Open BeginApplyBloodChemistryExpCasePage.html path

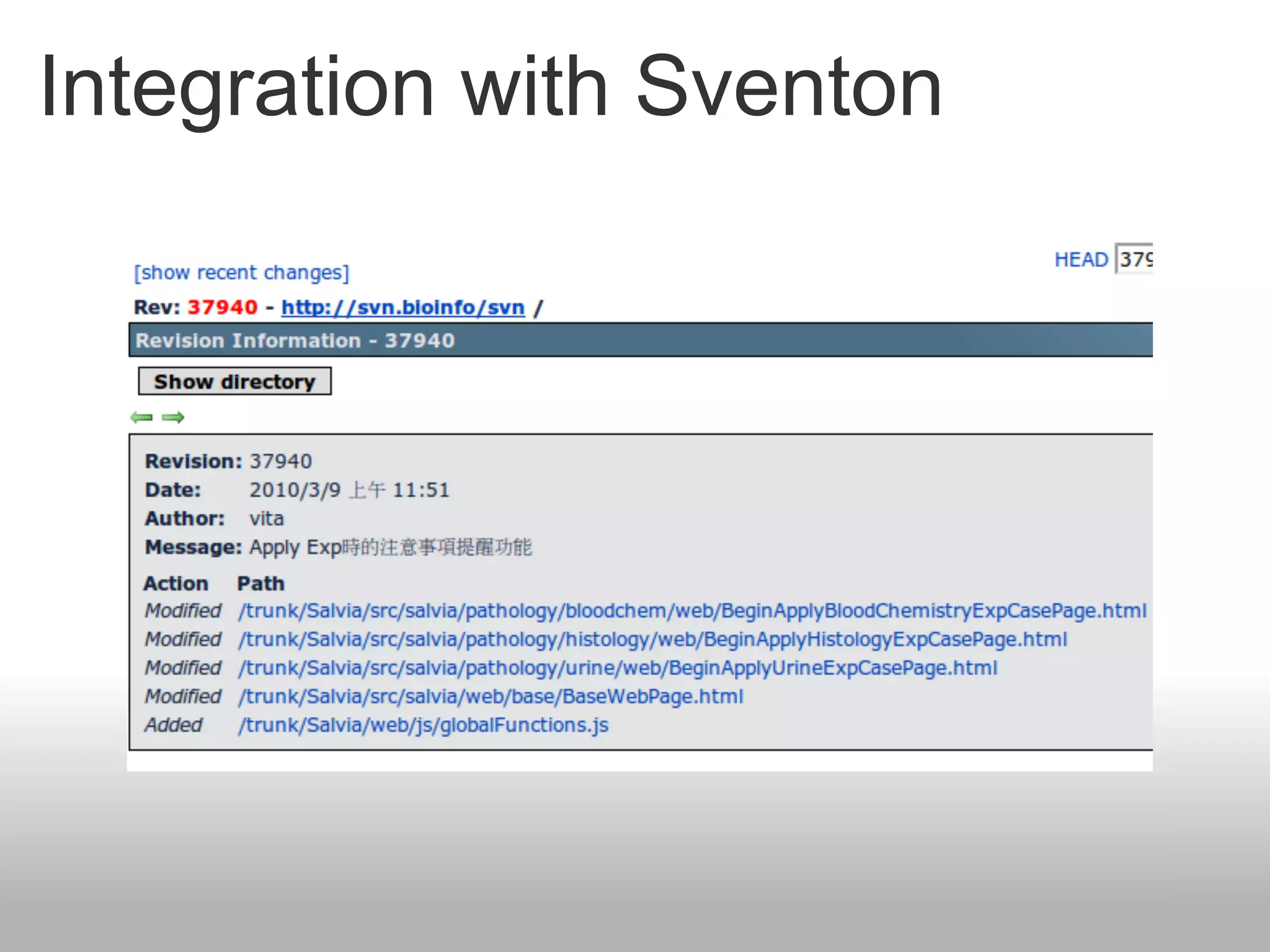pyautogui.click(x=693, y=610)
